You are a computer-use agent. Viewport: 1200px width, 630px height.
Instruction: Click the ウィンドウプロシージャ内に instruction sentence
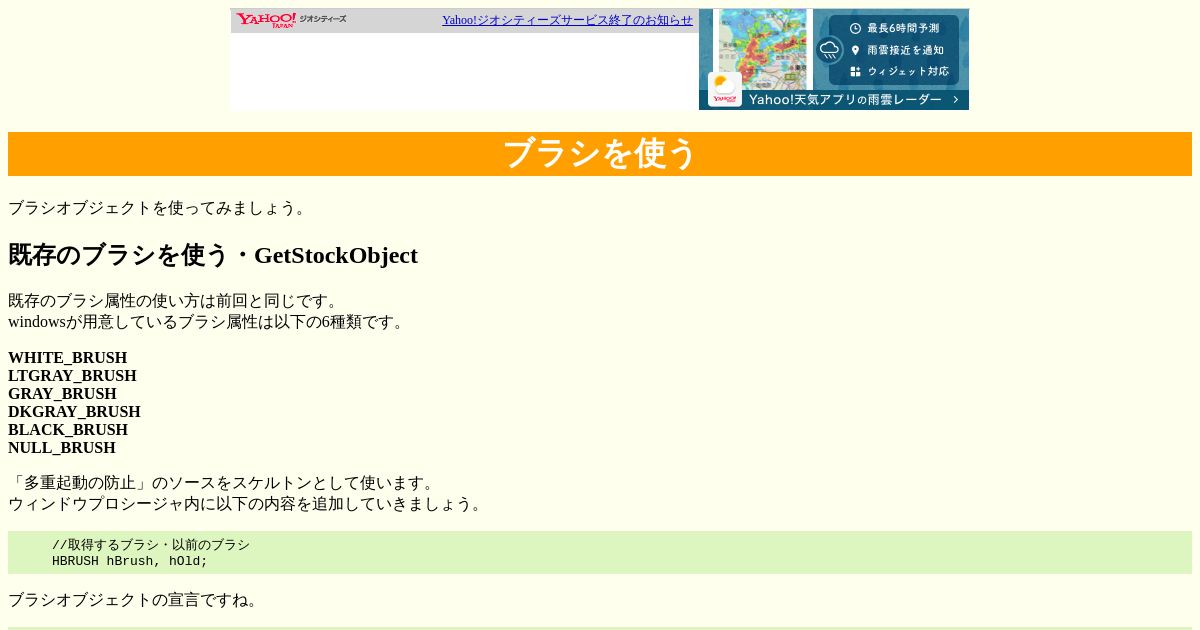[248, 504]
